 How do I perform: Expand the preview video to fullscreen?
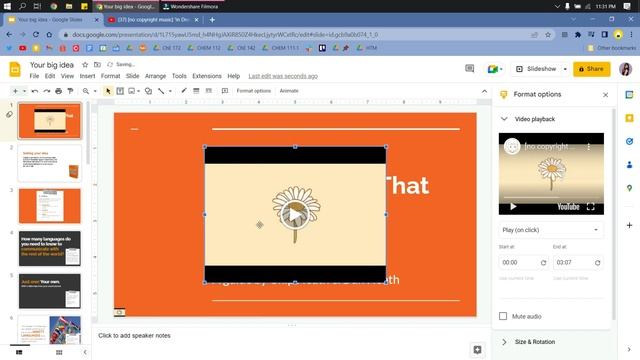coord(591,207)
